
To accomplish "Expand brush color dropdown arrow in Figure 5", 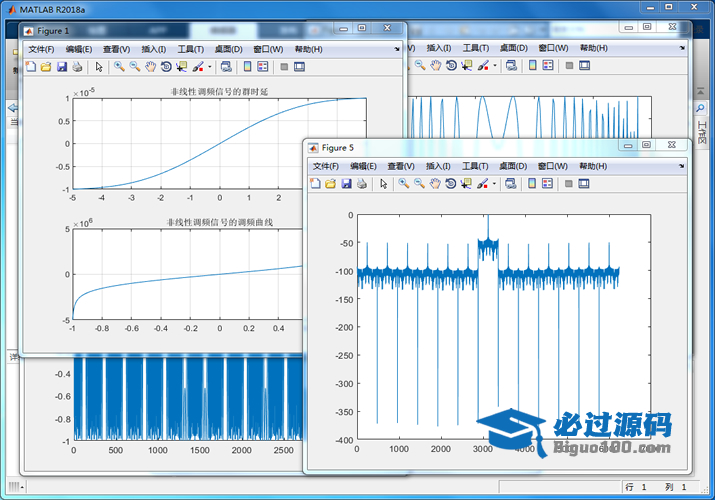I will pyautogui.click(x=494, y=185).
